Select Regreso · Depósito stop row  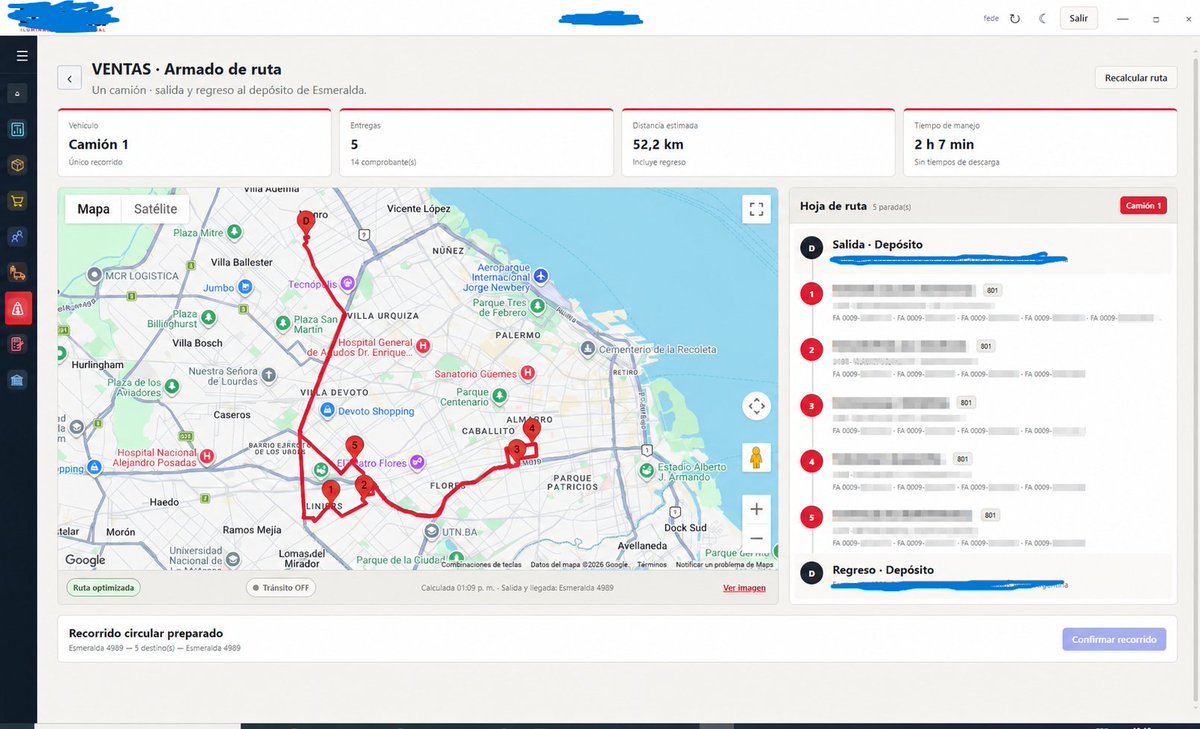983,576
